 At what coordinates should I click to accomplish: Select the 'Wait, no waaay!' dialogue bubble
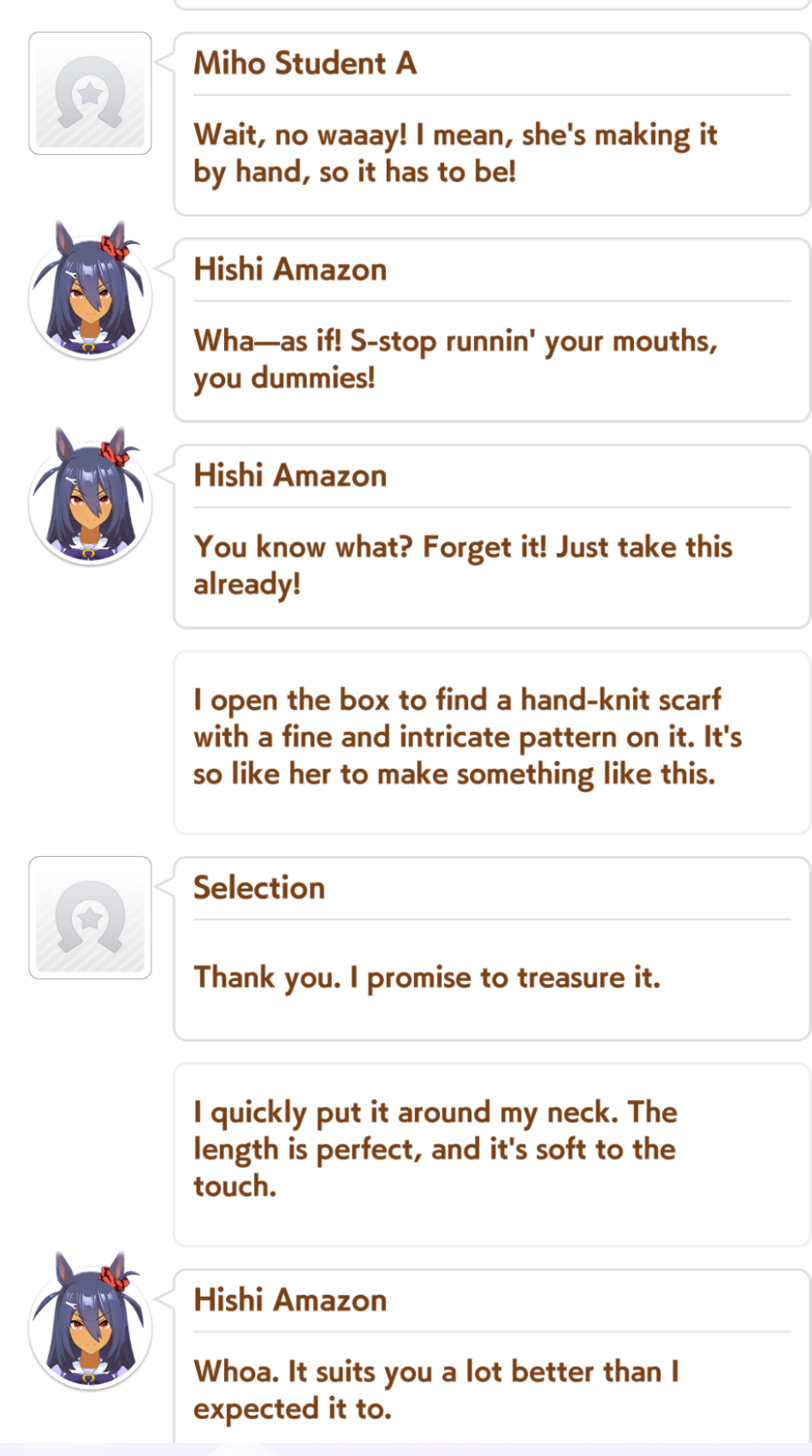pyautogui.click(x=492, y=124)
